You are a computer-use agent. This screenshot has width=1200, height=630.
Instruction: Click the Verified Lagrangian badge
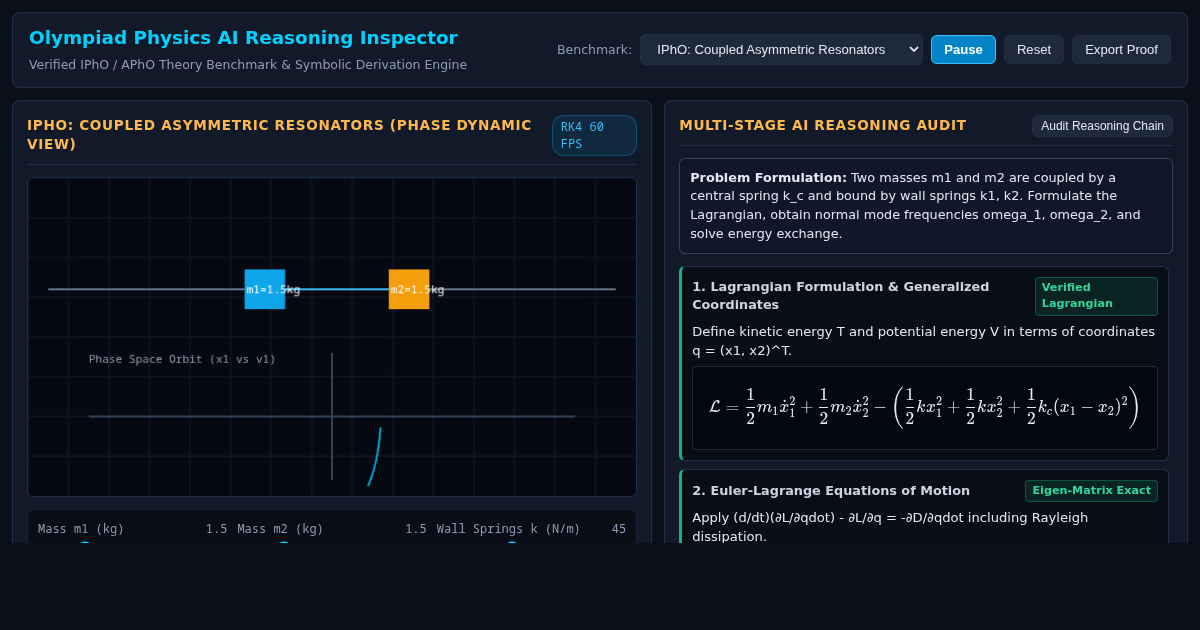click(1096, 296)
